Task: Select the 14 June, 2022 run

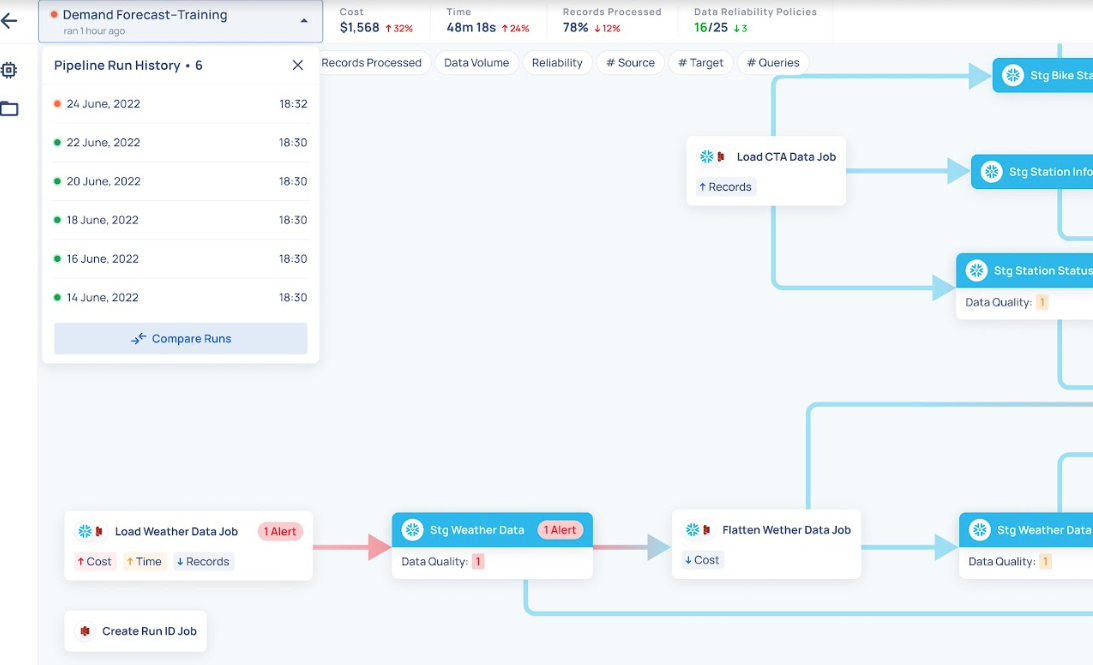Action: pyautogui.click(x=181, y=297)
